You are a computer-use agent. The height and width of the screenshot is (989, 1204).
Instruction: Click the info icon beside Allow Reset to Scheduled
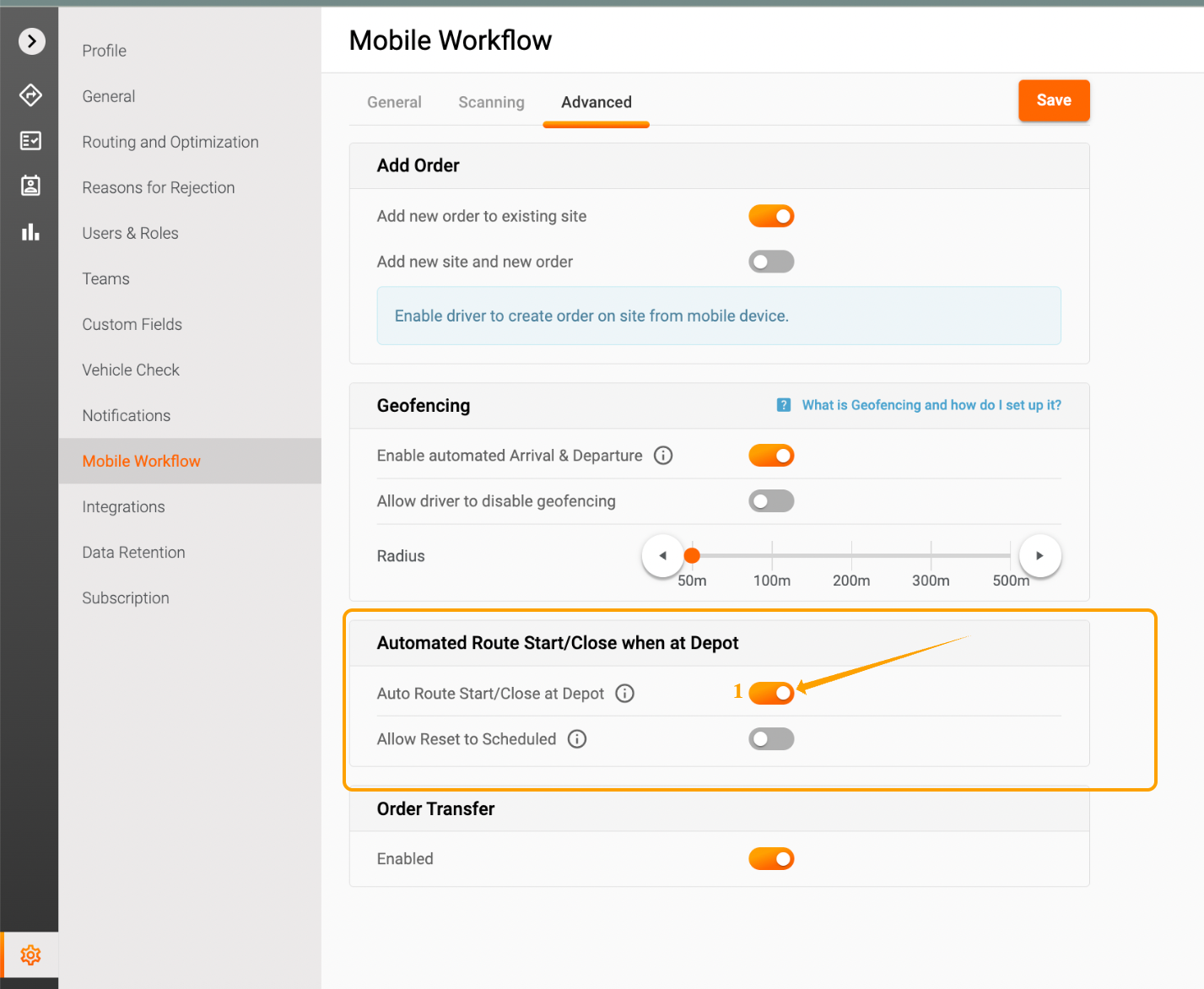point(577,739)
